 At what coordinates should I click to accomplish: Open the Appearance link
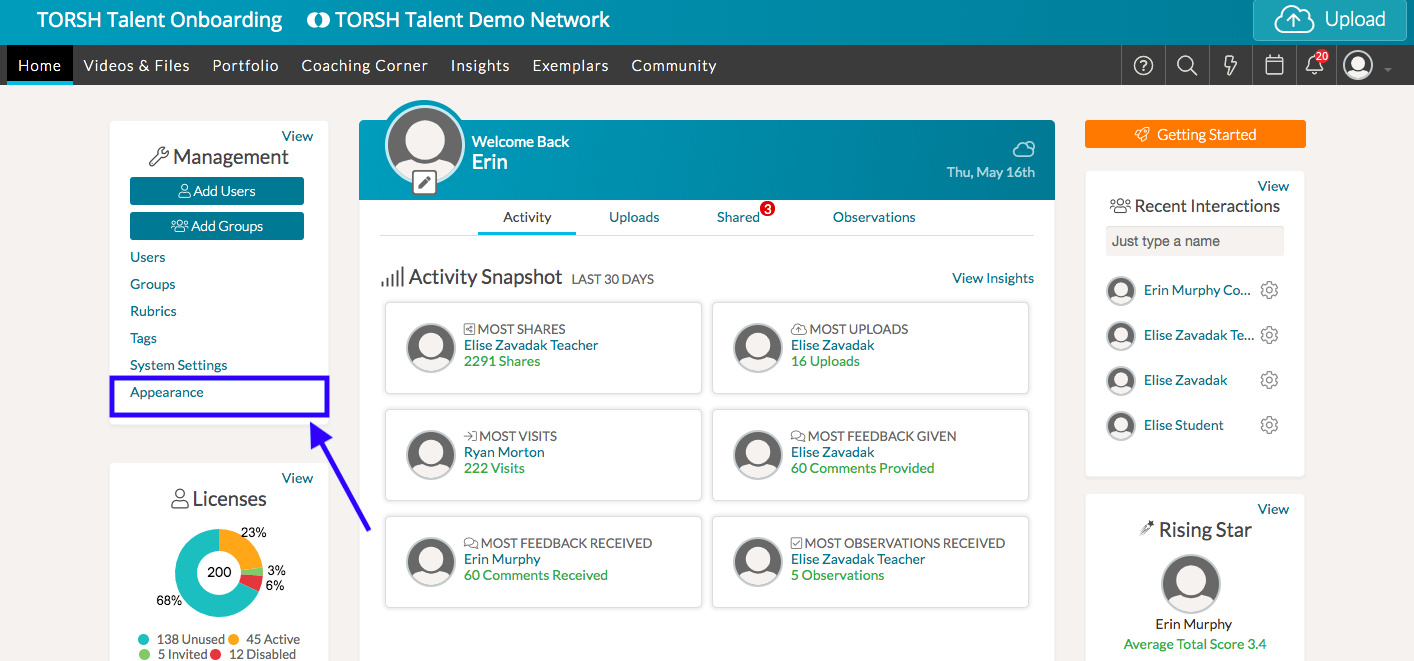(167, 392)
